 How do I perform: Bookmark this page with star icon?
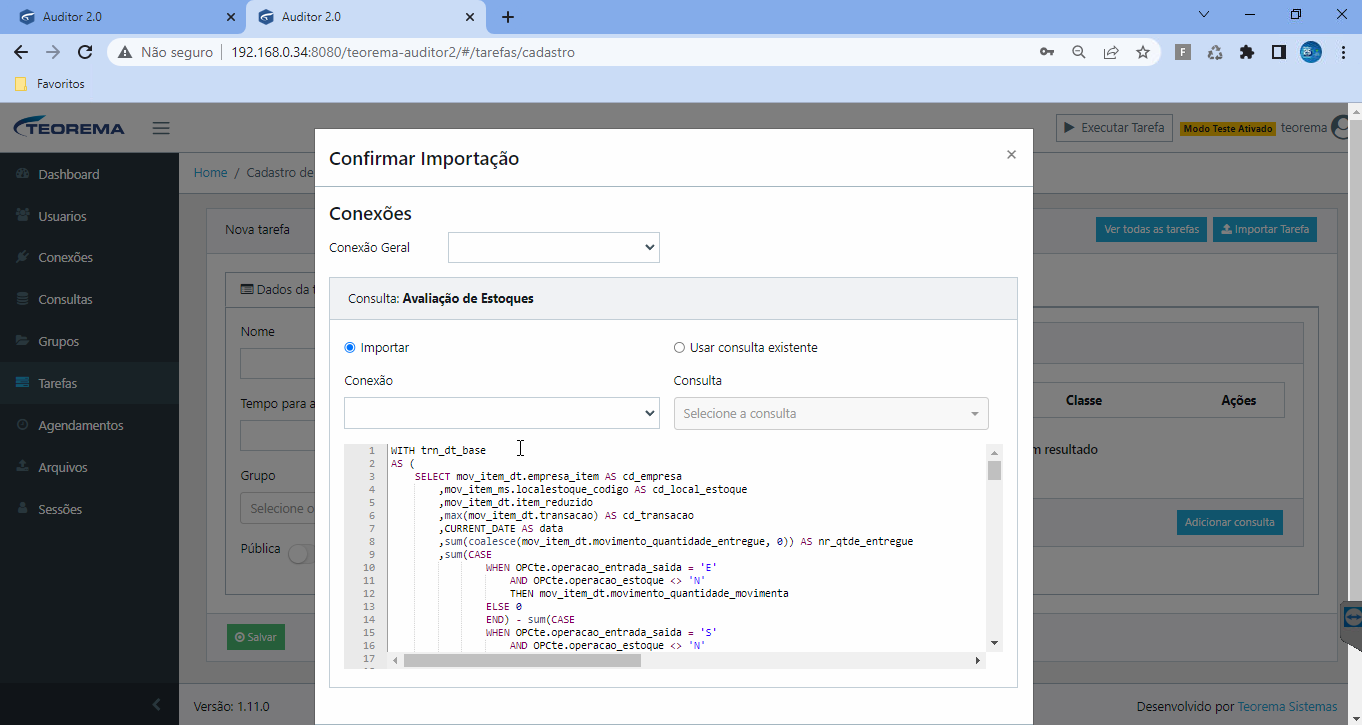(1143, 52)
